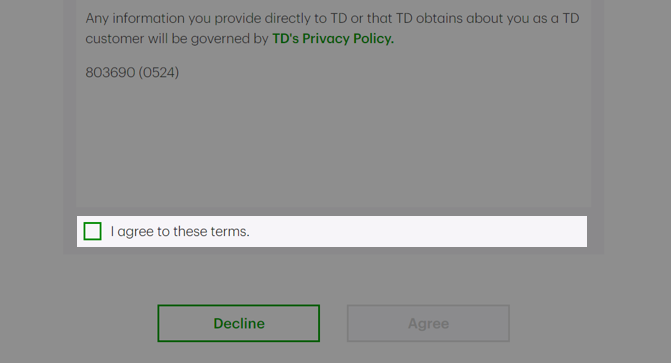Open TD's Privacy Policy link
671x363 pixels.
[x=333, y=39]
